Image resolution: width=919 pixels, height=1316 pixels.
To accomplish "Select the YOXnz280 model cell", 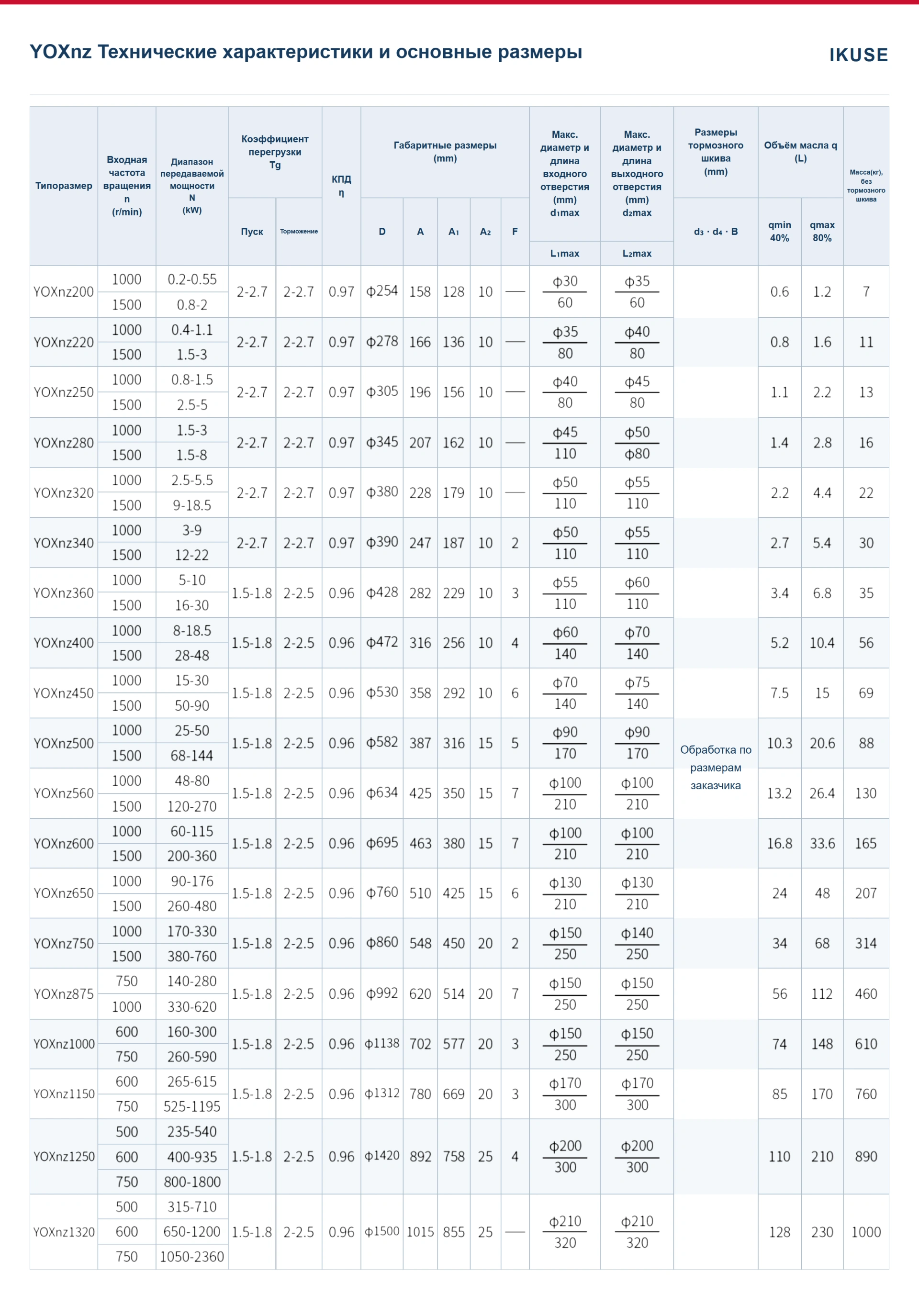I will click(64, 443).
